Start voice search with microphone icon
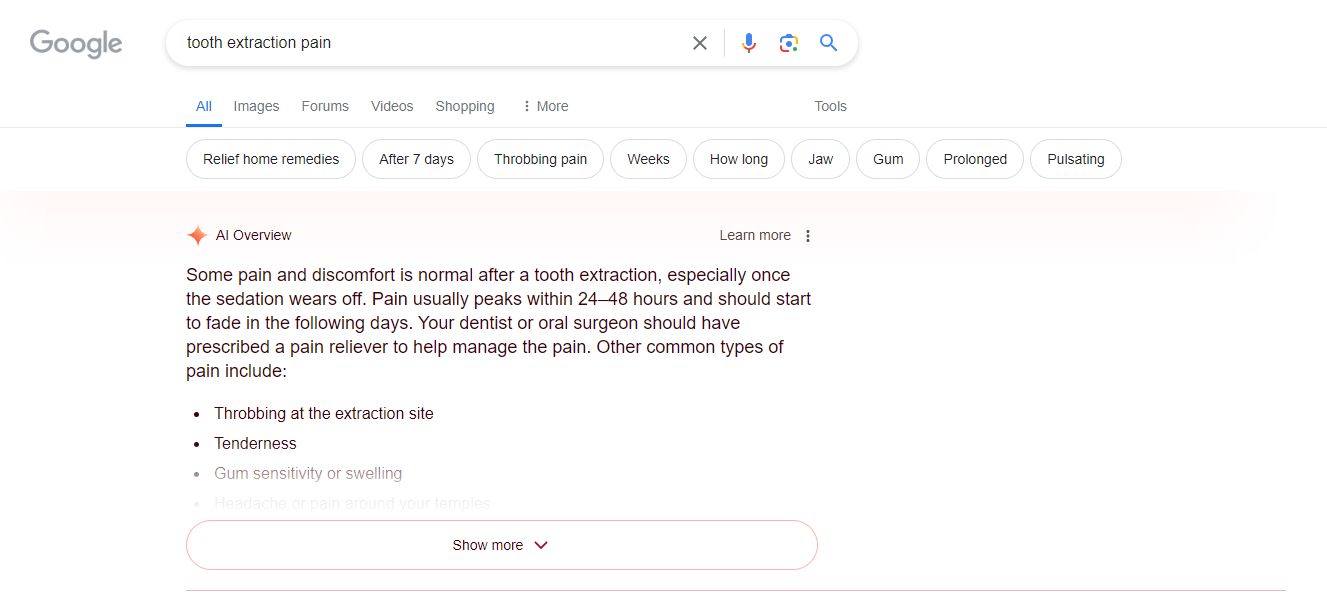 (x=749, y=43)
